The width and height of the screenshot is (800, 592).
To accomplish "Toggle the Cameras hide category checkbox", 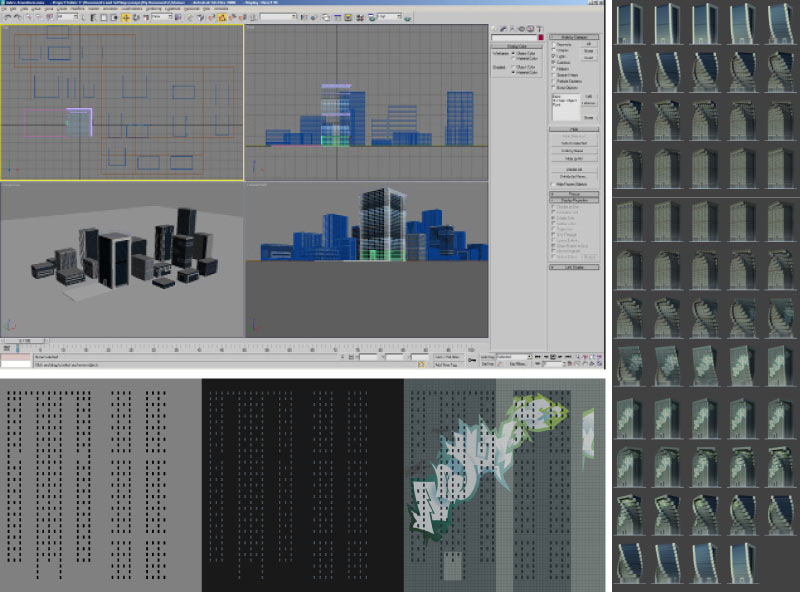I will click(x=555, y=62).
